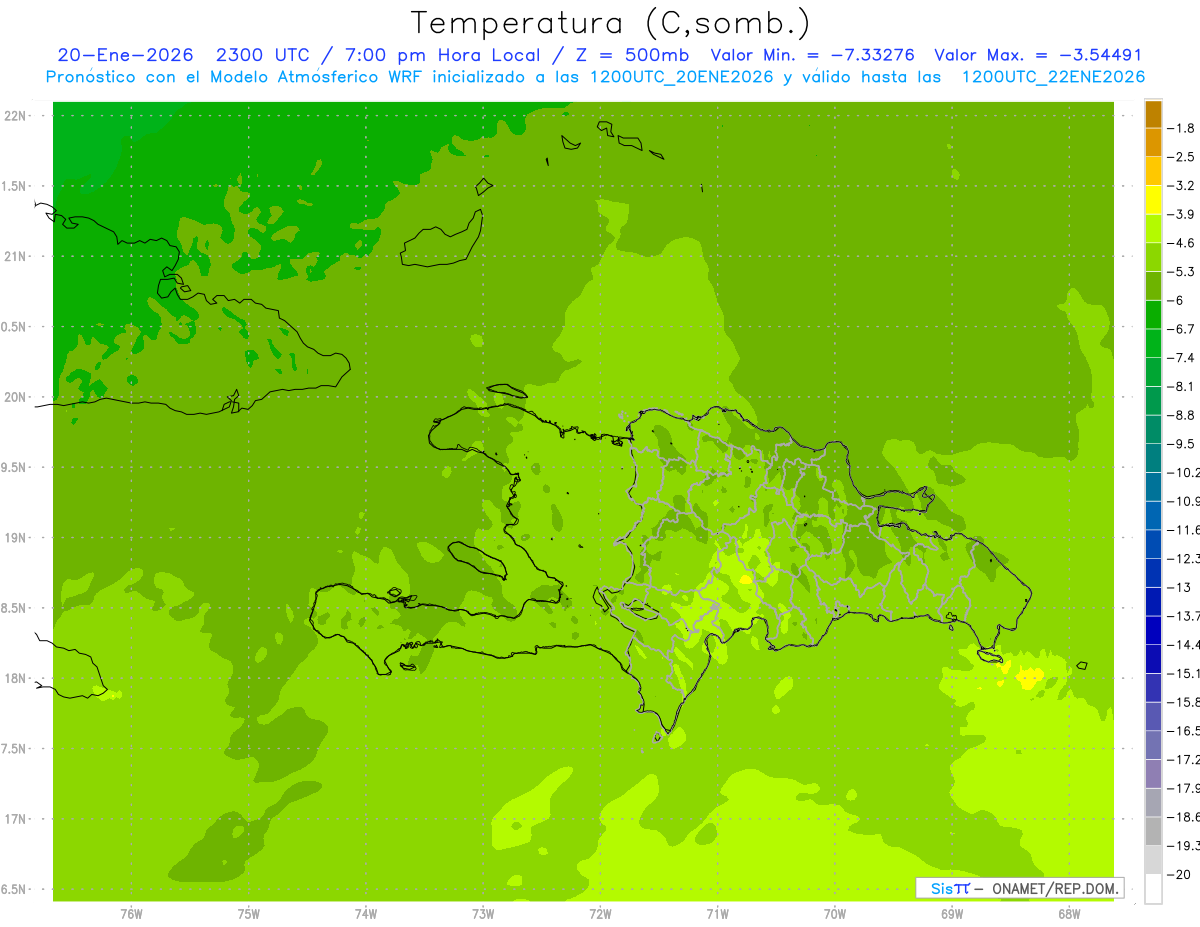Pick the dark orange swatch above -1.8

tap(1153, 114)
